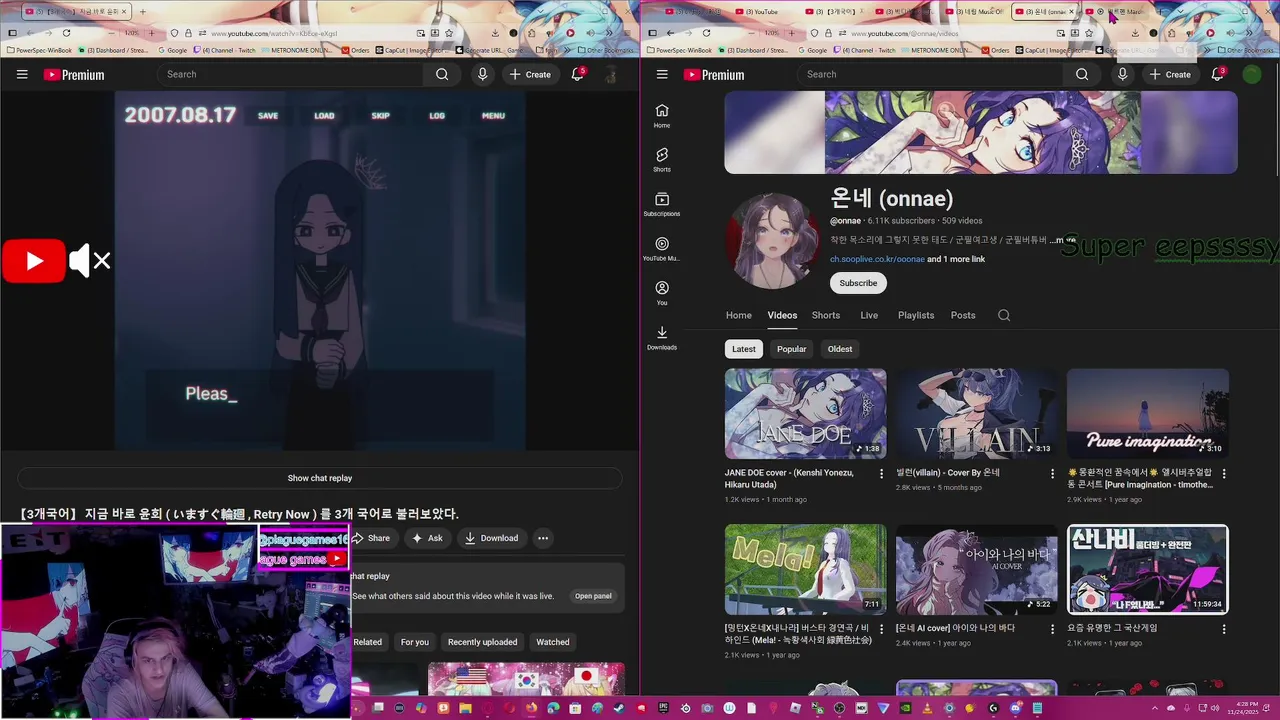The height and width of the screenshot is (720, 1280).
Task: Open Discord from the taskbar
Action: (x=1015, y=708)
